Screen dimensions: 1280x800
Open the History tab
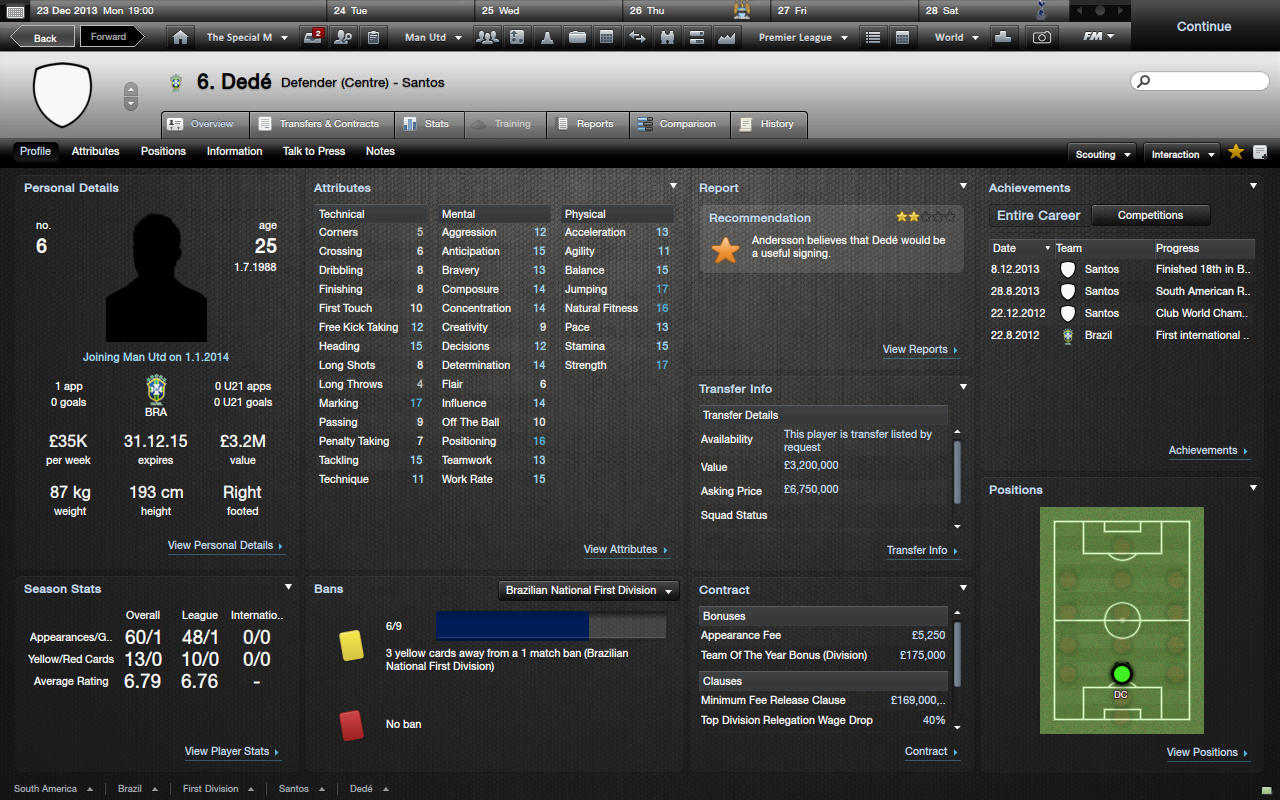pos(768,124)
